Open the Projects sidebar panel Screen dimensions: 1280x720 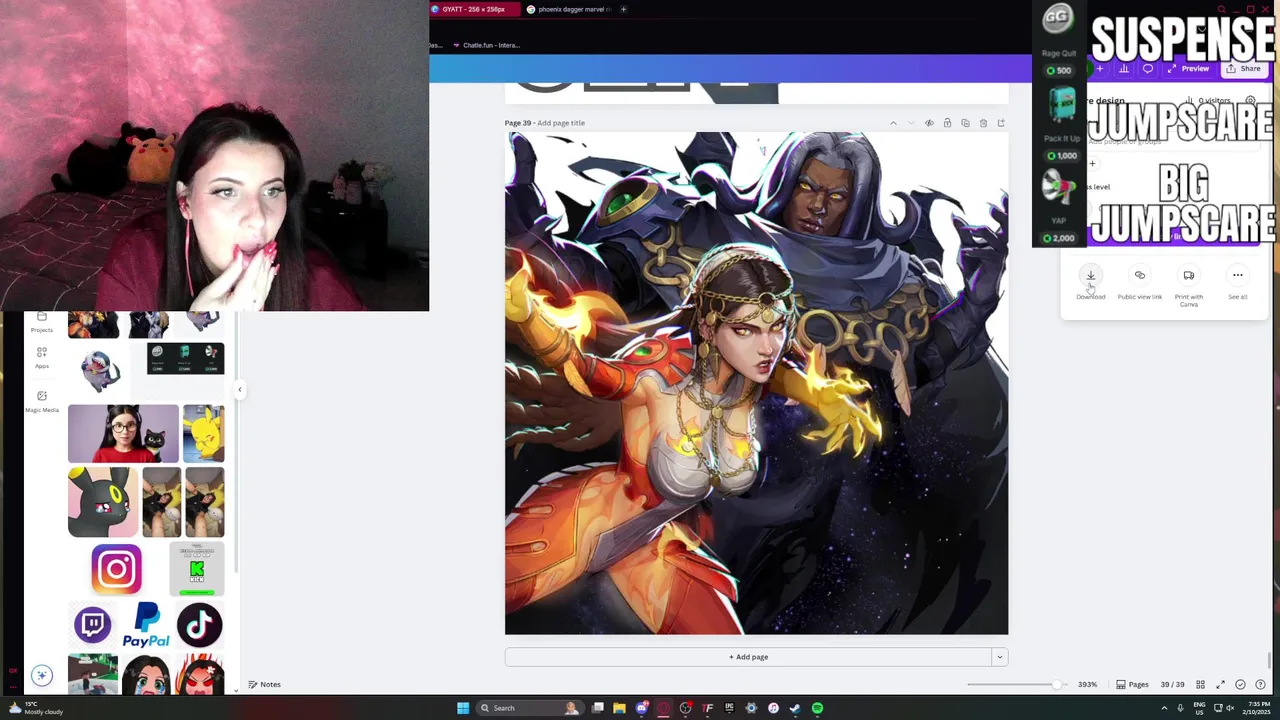42,322
